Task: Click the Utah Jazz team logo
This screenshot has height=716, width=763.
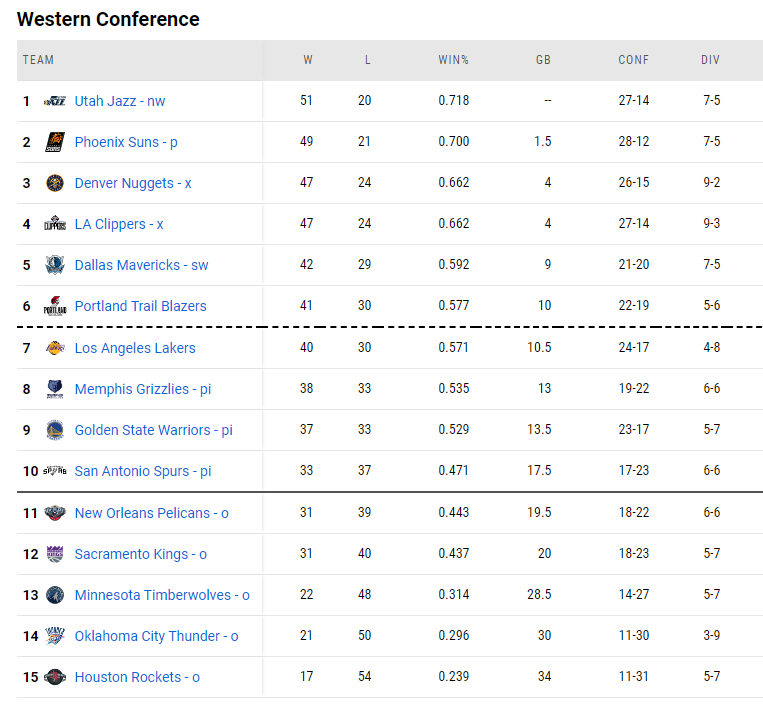Action: point(55,101)
